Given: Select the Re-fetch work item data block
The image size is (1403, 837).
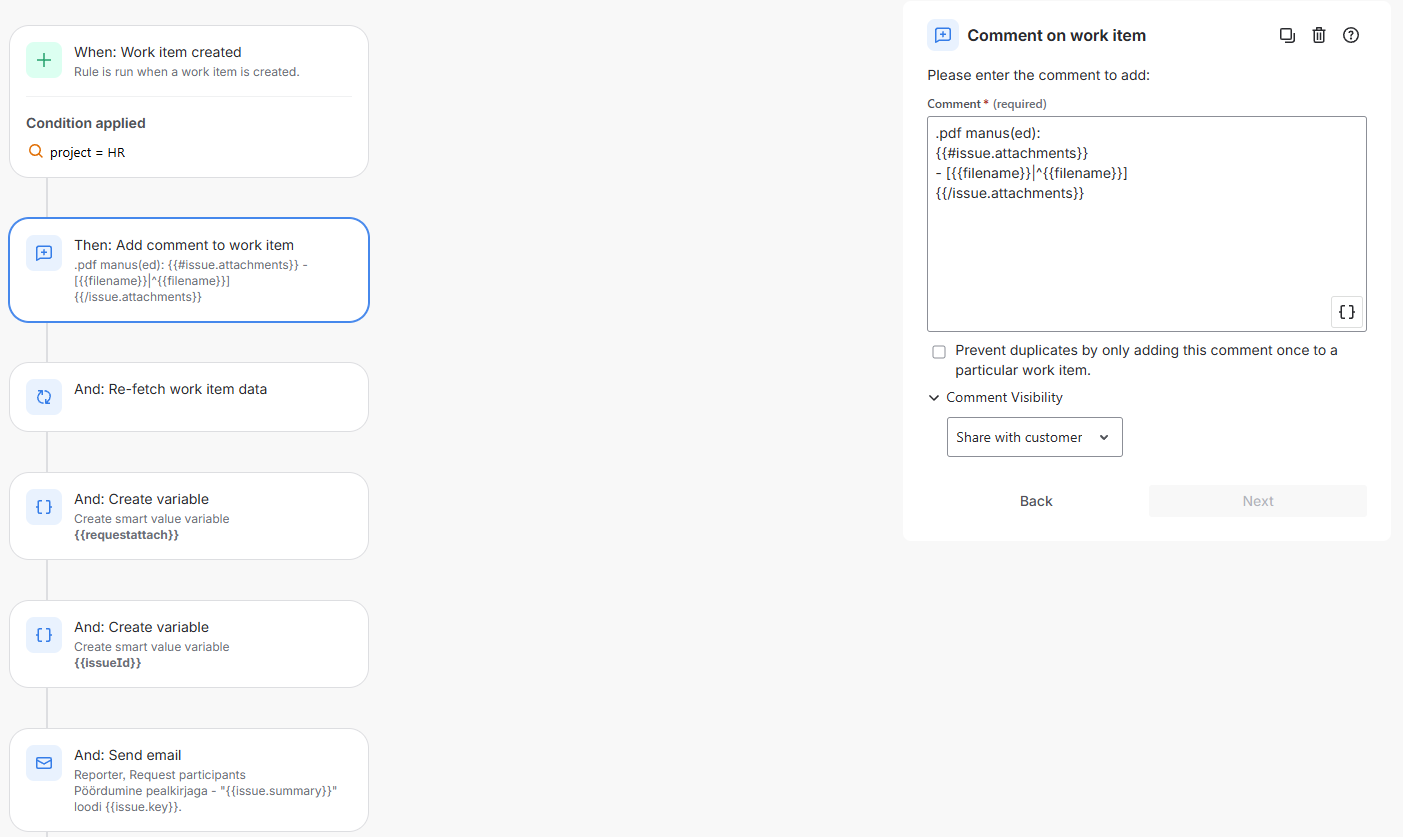Looking at the screenshot, I should click(x=188, y=397).
